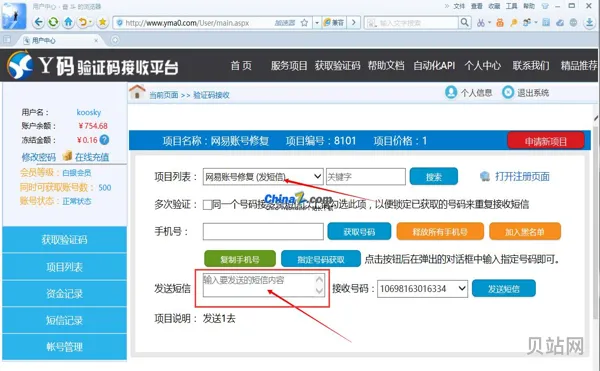Screen dimensions: 600x371
Task: Click the 修改密码 link
Action: click(38, 157)
